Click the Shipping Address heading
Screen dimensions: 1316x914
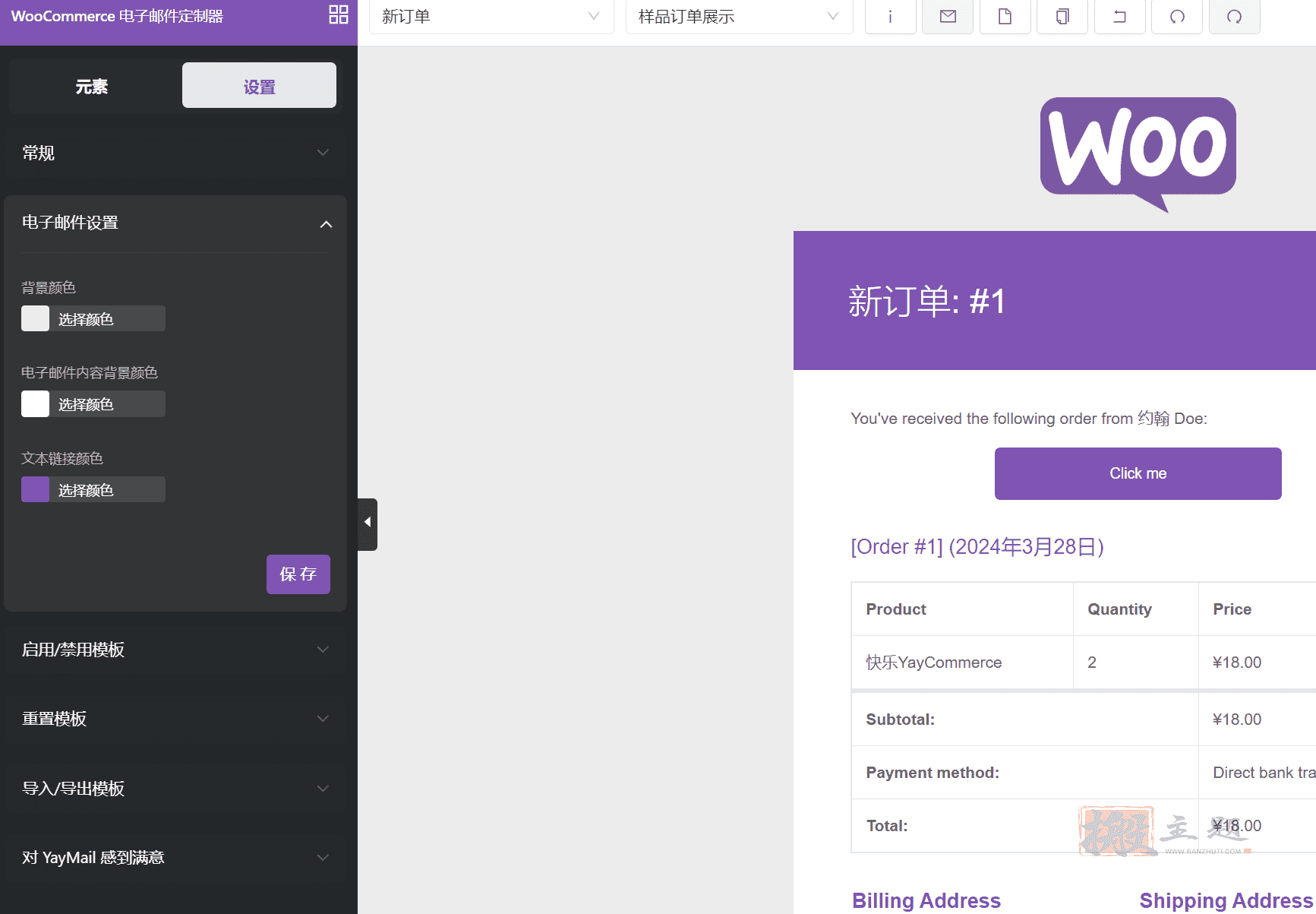pos(1226,900)
